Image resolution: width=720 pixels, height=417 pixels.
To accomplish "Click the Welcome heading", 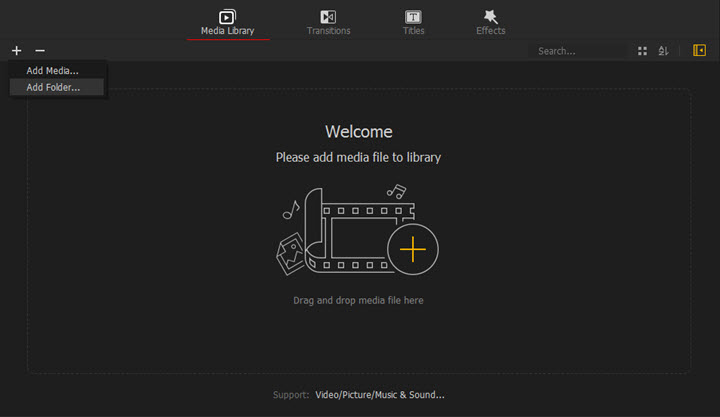I will pos(359,132).
